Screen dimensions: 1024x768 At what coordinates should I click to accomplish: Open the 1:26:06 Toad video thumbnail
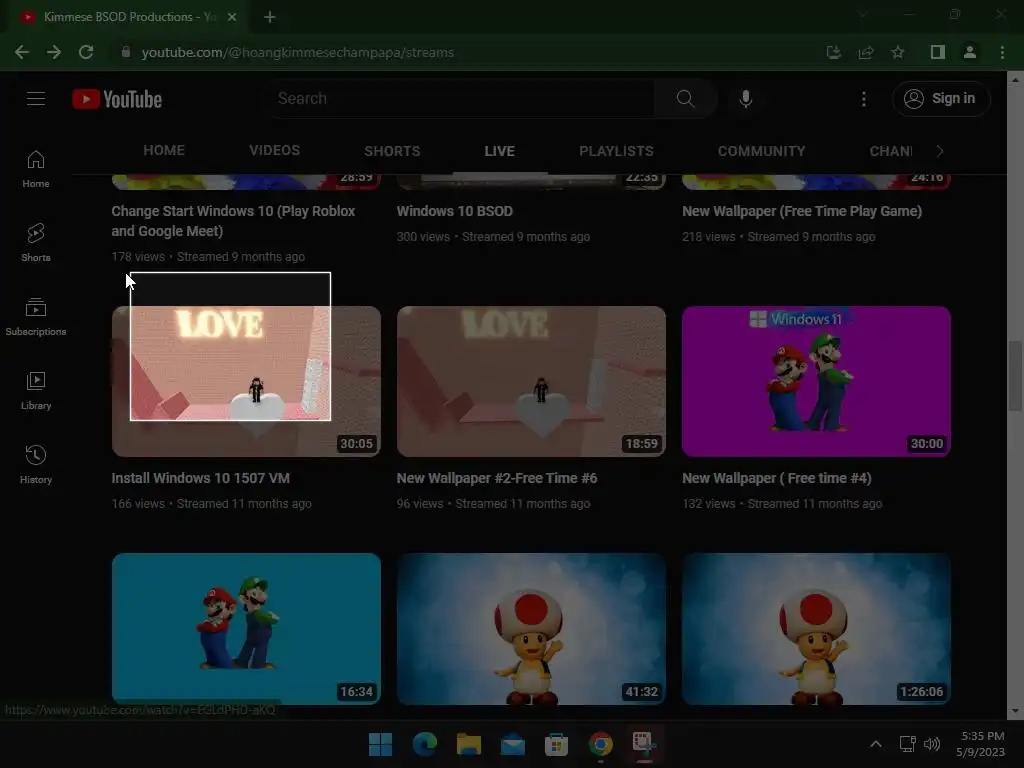[816, 629]
